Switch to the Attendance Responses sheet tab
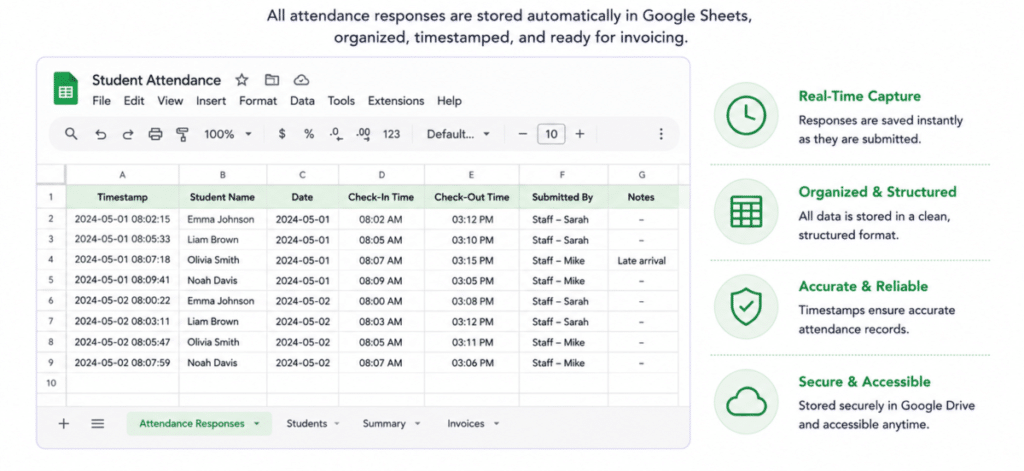 pyautogui.click(x=199, y=423)
